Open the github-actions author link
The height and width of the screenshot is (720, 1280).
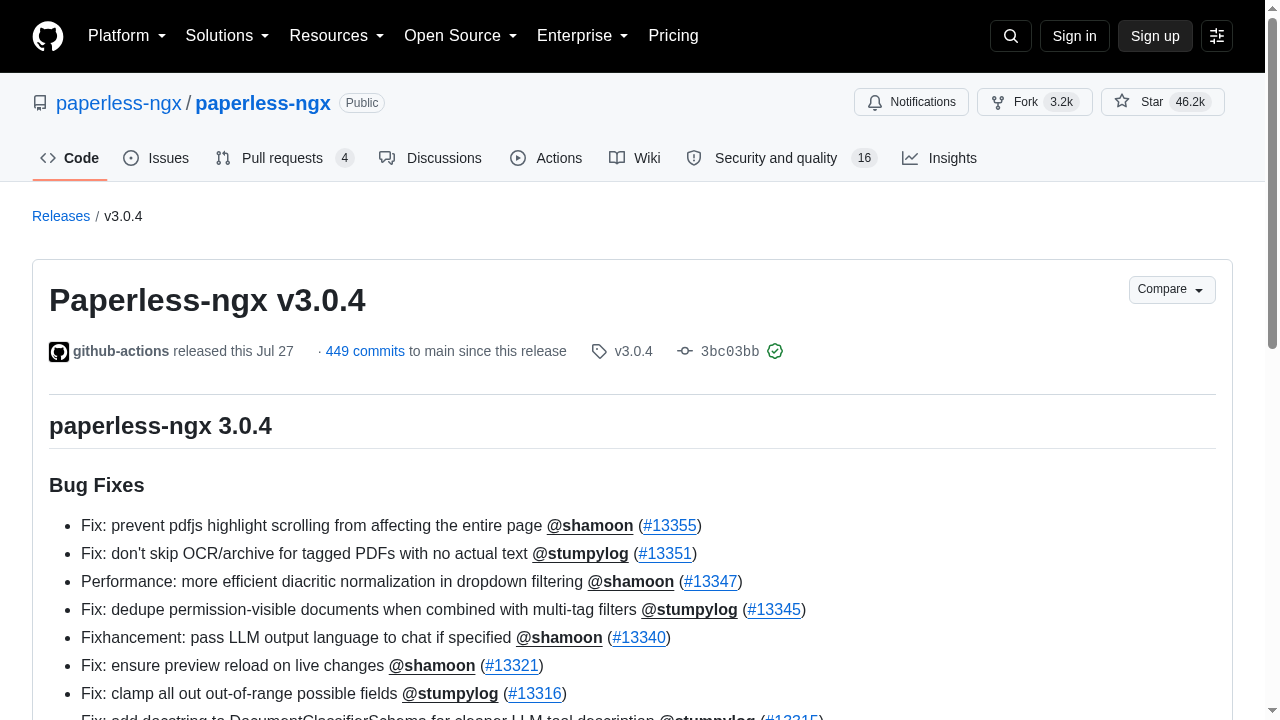(x=121, y=351)
